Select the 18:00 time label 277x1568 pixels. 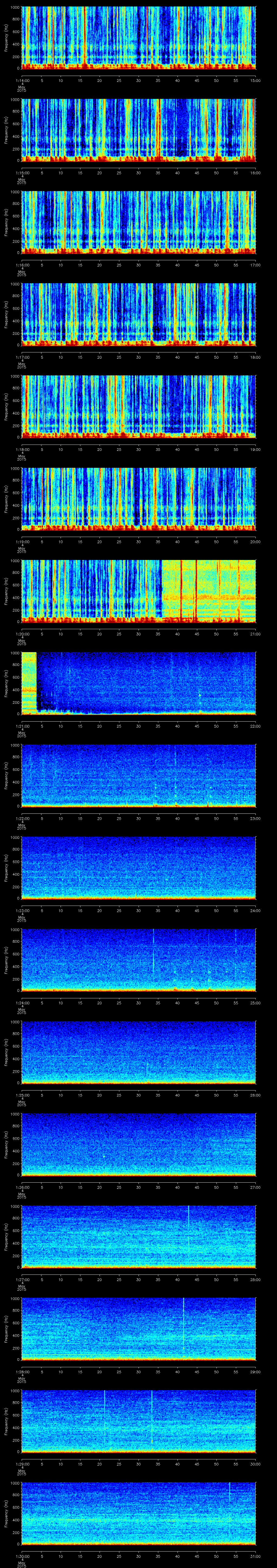click(256, 357)
